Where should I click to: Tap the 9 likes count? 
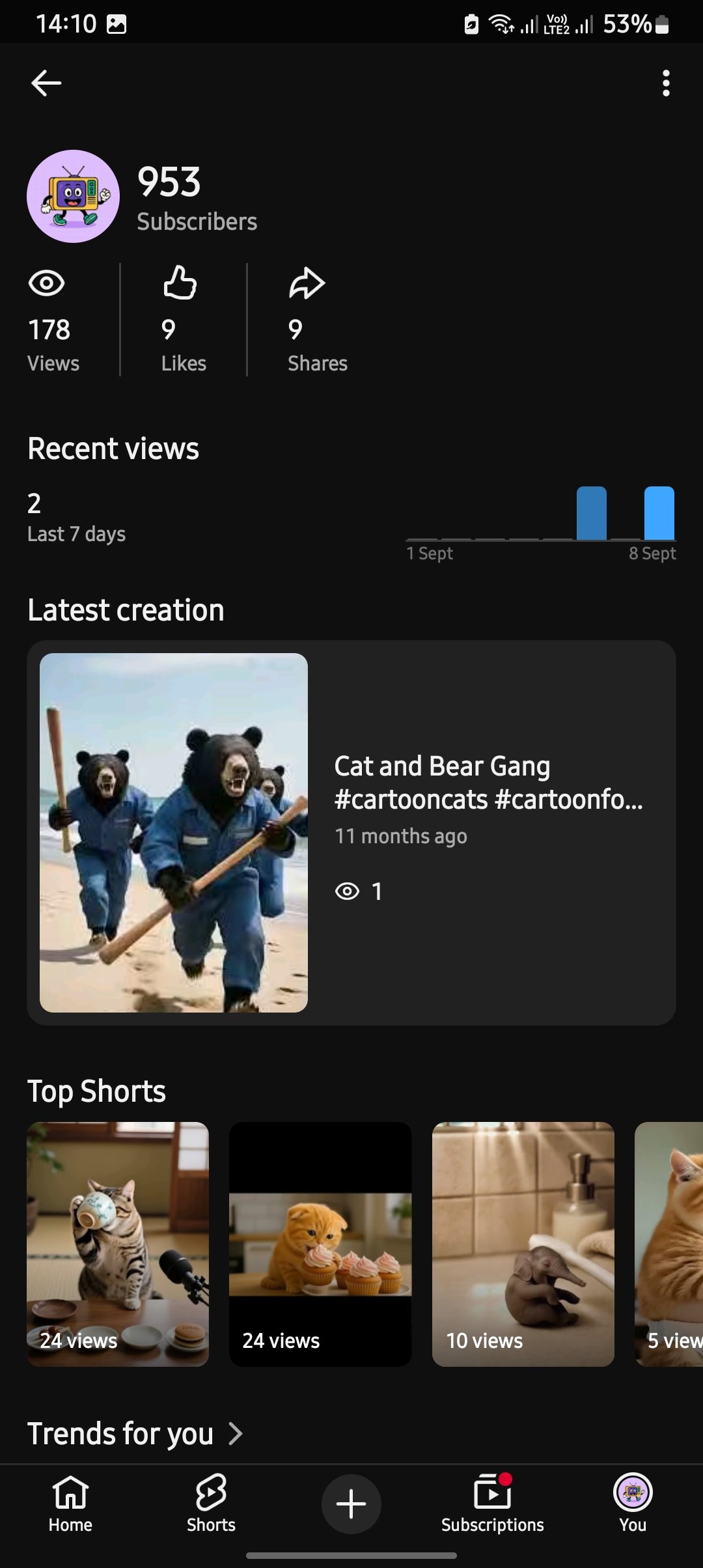(x=168, y=330)
